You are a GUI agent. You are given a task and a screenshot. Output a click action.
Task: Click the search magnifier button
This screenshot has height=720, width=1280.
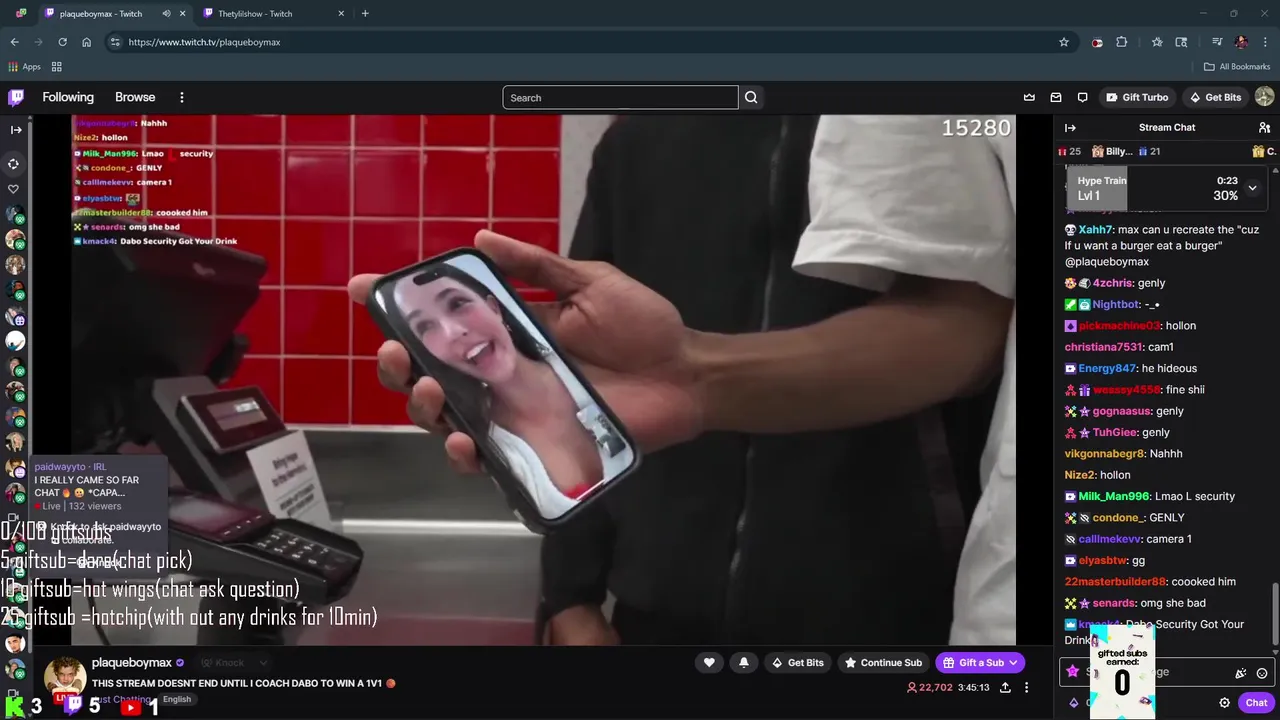[x=751, y=97]
